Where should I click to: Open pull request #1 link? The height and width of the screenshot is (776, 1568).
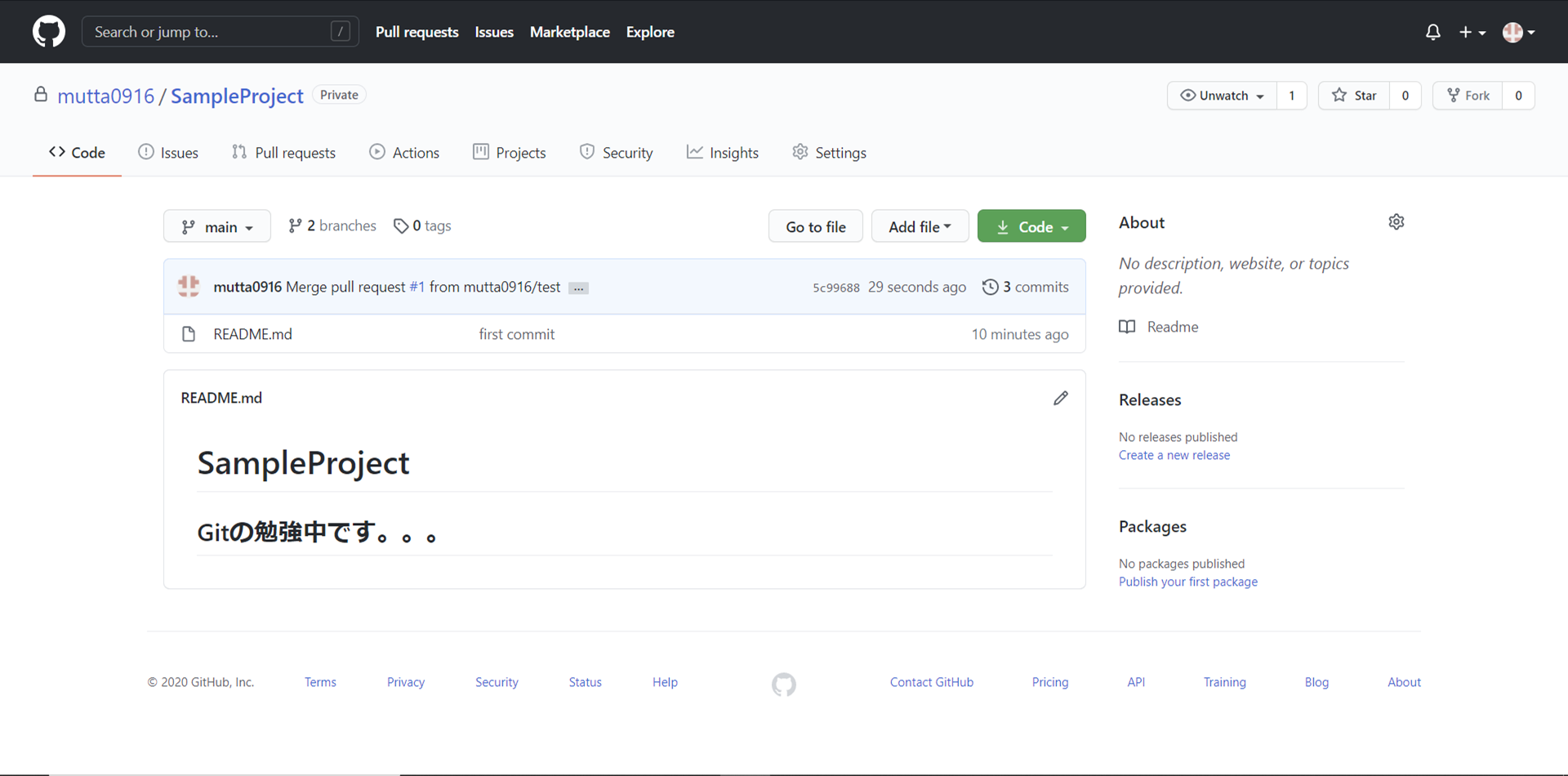click(417, 287)
